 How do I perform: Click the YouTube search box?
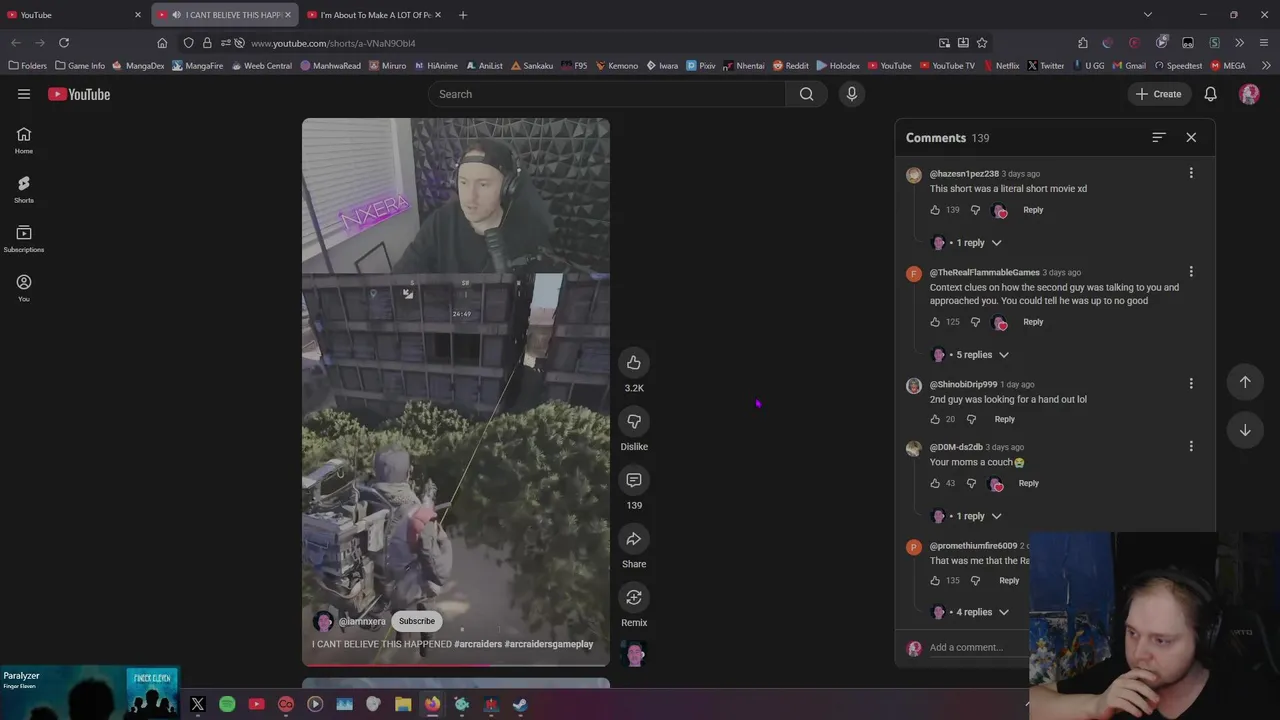tap(607, 94)
